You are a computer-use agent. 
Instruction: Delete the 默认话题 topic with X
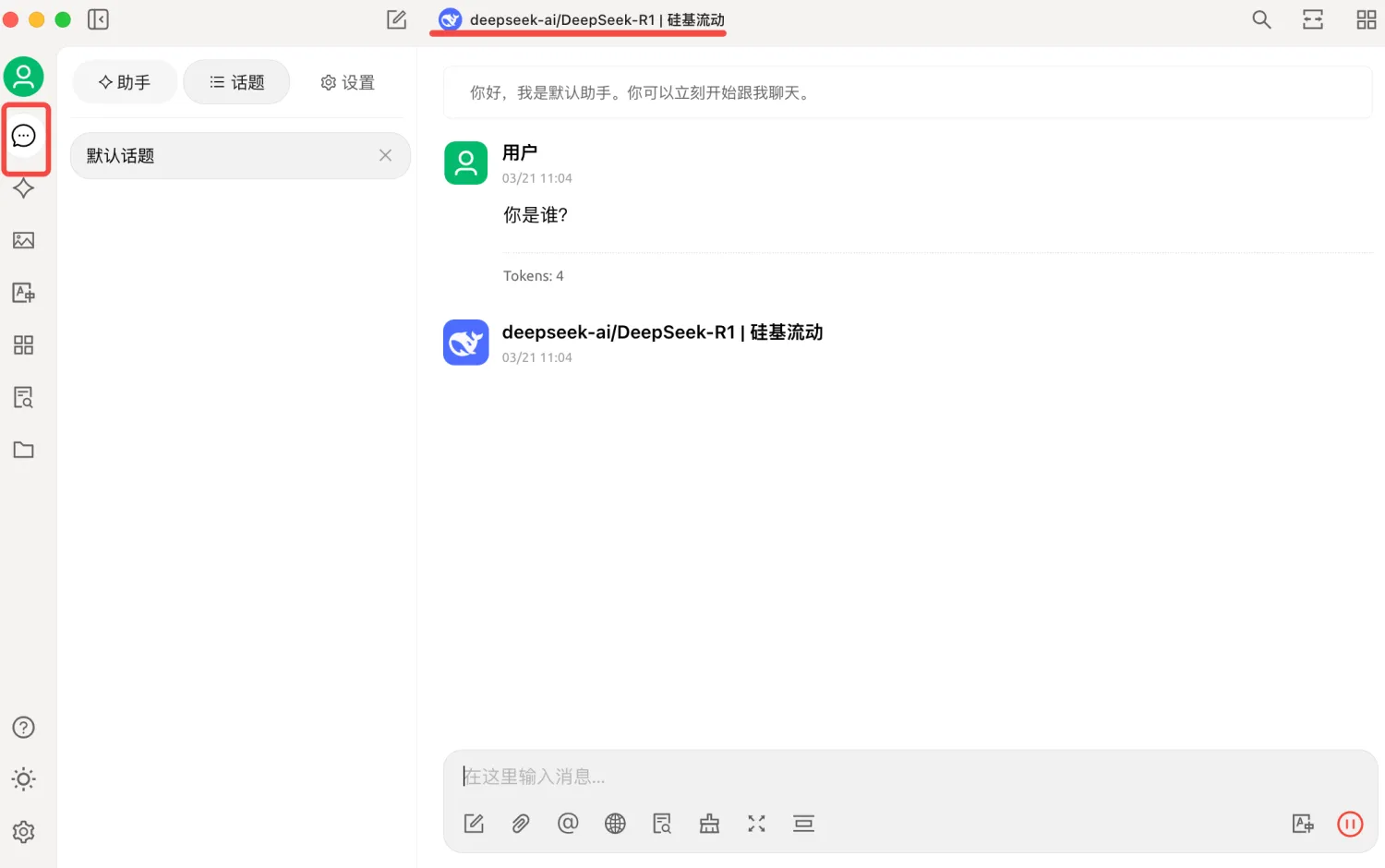pos(386,156)
